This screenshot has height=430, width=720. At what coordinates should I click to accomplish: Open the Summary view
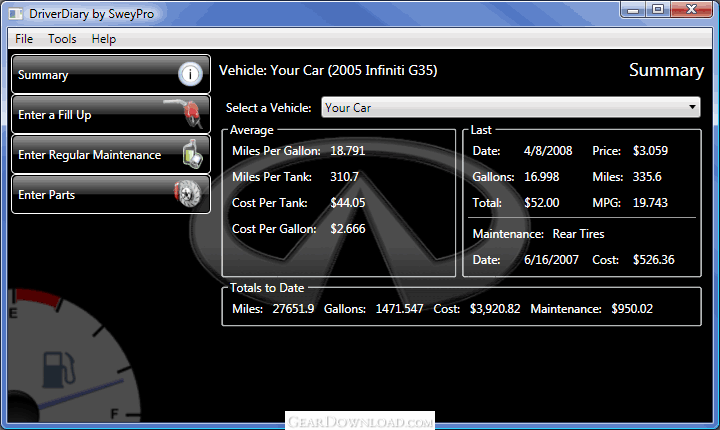[x=111, y=74]
